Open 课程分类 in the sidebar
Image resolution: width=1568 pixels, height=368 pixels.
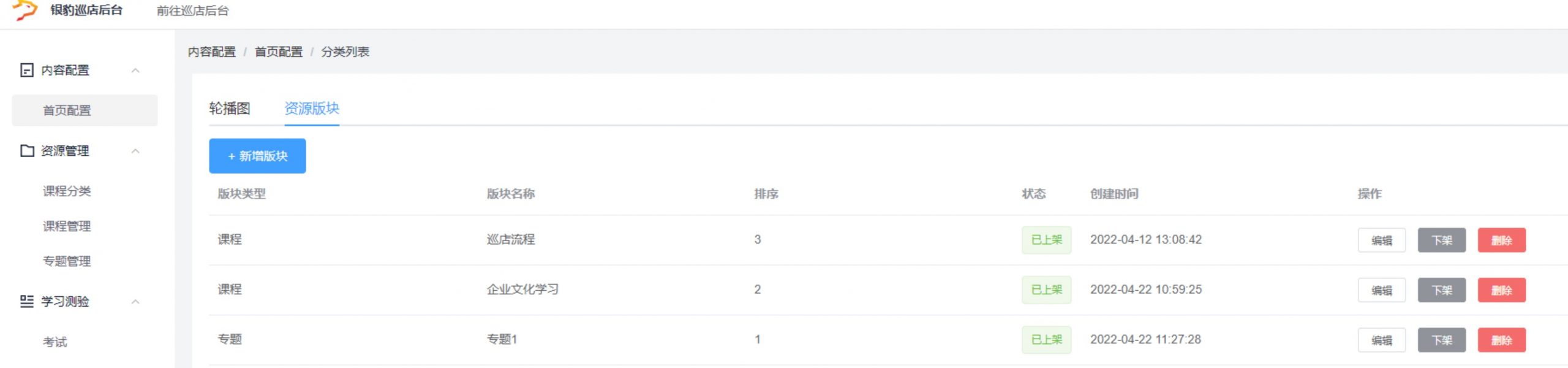67,191
